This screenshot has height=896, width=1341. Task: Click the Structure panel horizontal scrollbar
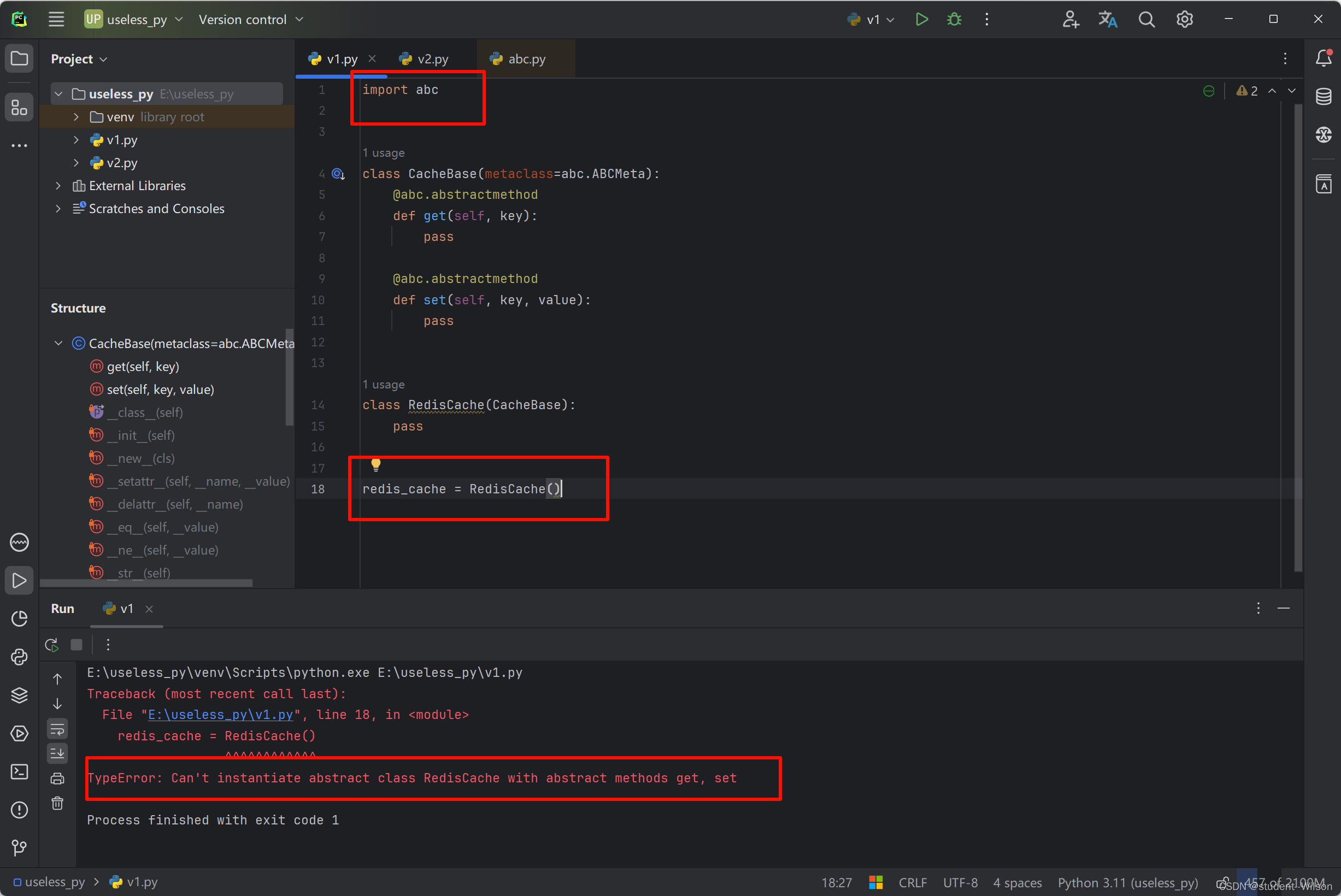click(146, 583)
